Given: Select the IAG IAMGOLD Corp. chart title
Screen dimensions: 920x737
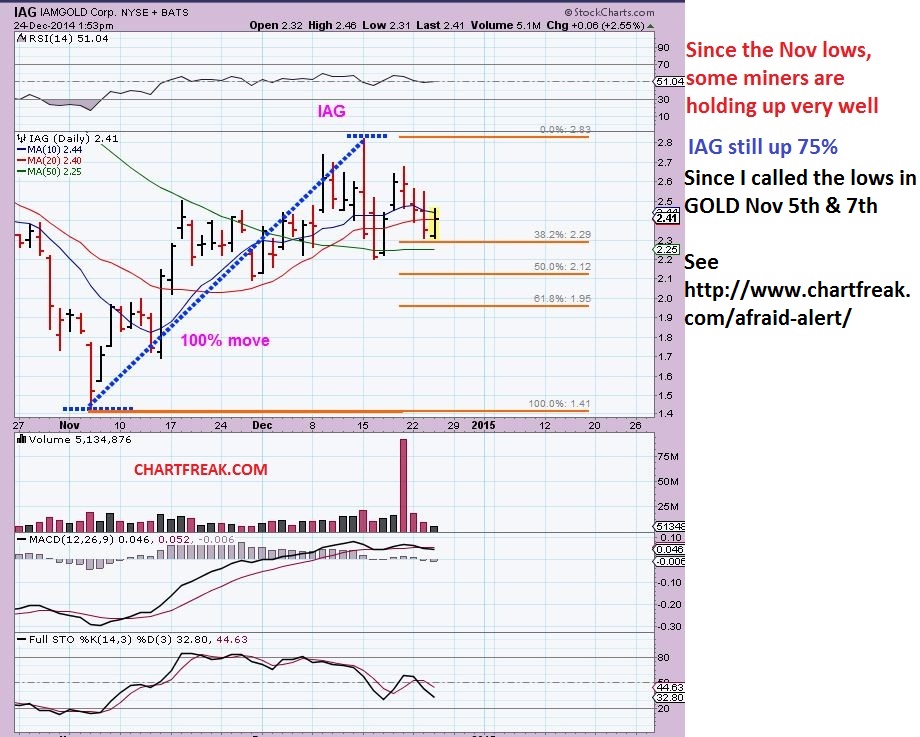Looking at the screenshot, I should (x=102, y=12).
